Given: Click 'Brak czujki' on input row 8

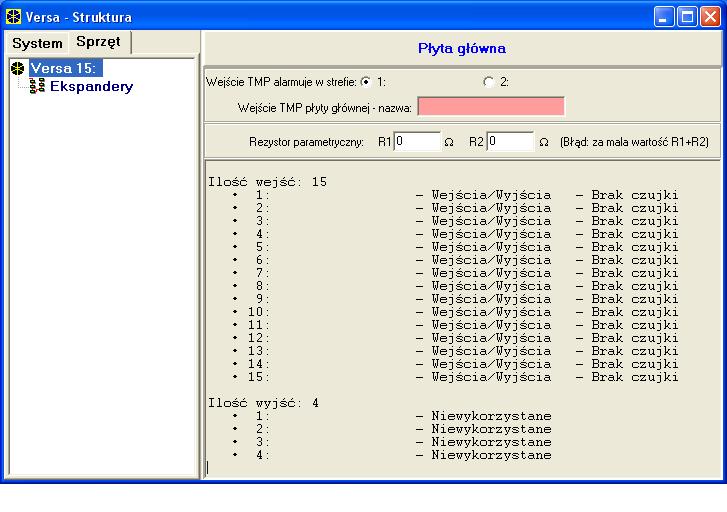Looking at the screenshot, I should 634,286.
